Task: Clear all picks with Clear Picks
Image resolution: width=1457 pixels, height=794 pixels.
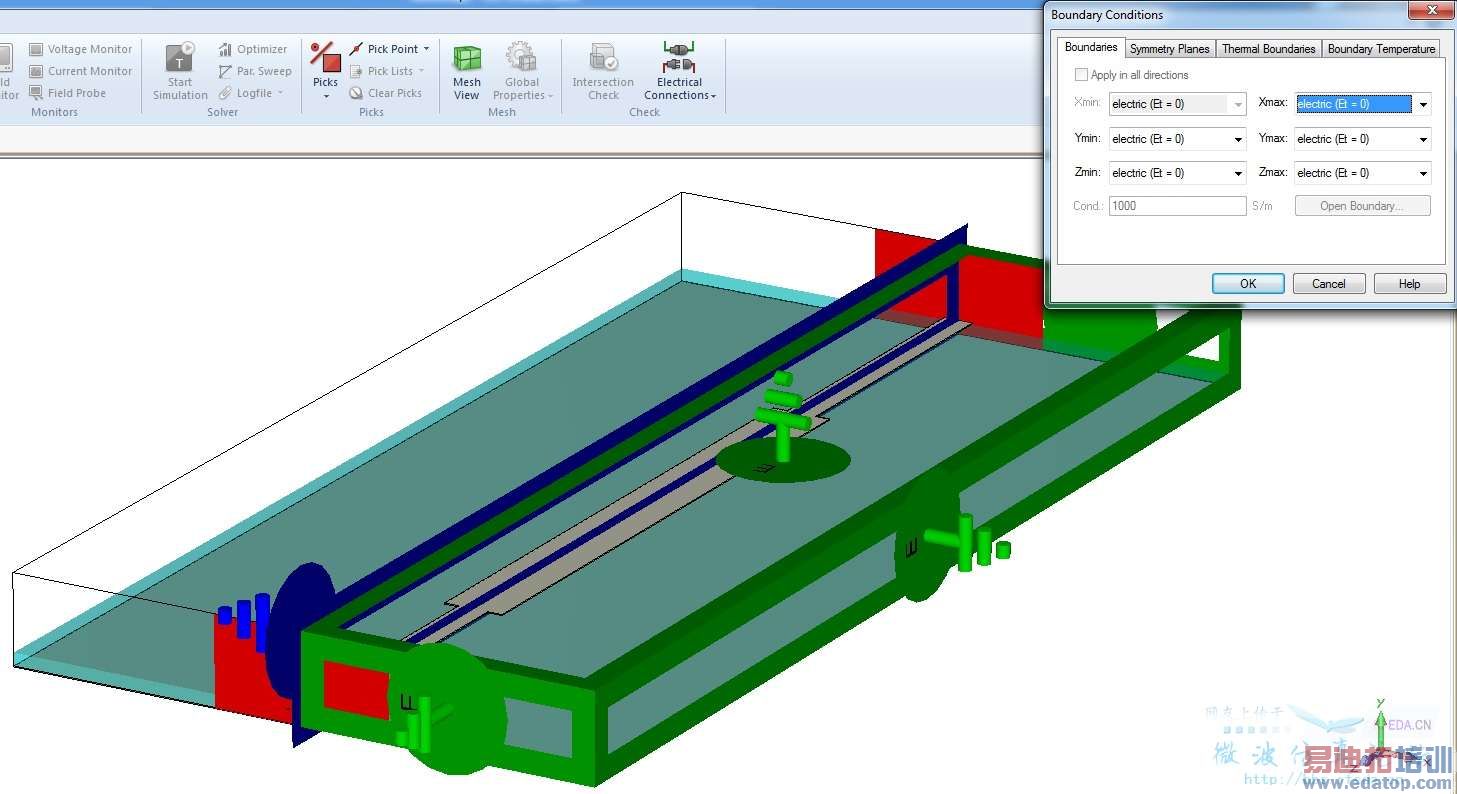Action: [x=386, y=93]
